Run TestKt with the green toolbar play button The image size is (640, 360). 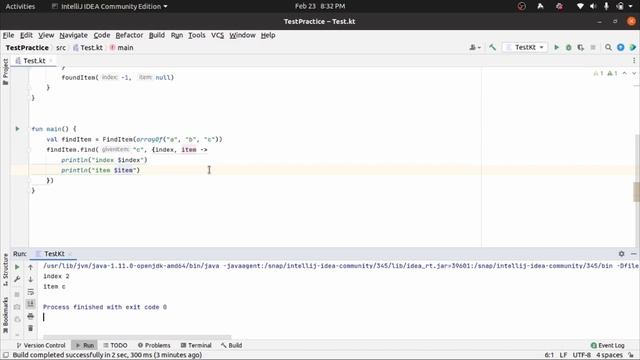[x=556, y=47]
